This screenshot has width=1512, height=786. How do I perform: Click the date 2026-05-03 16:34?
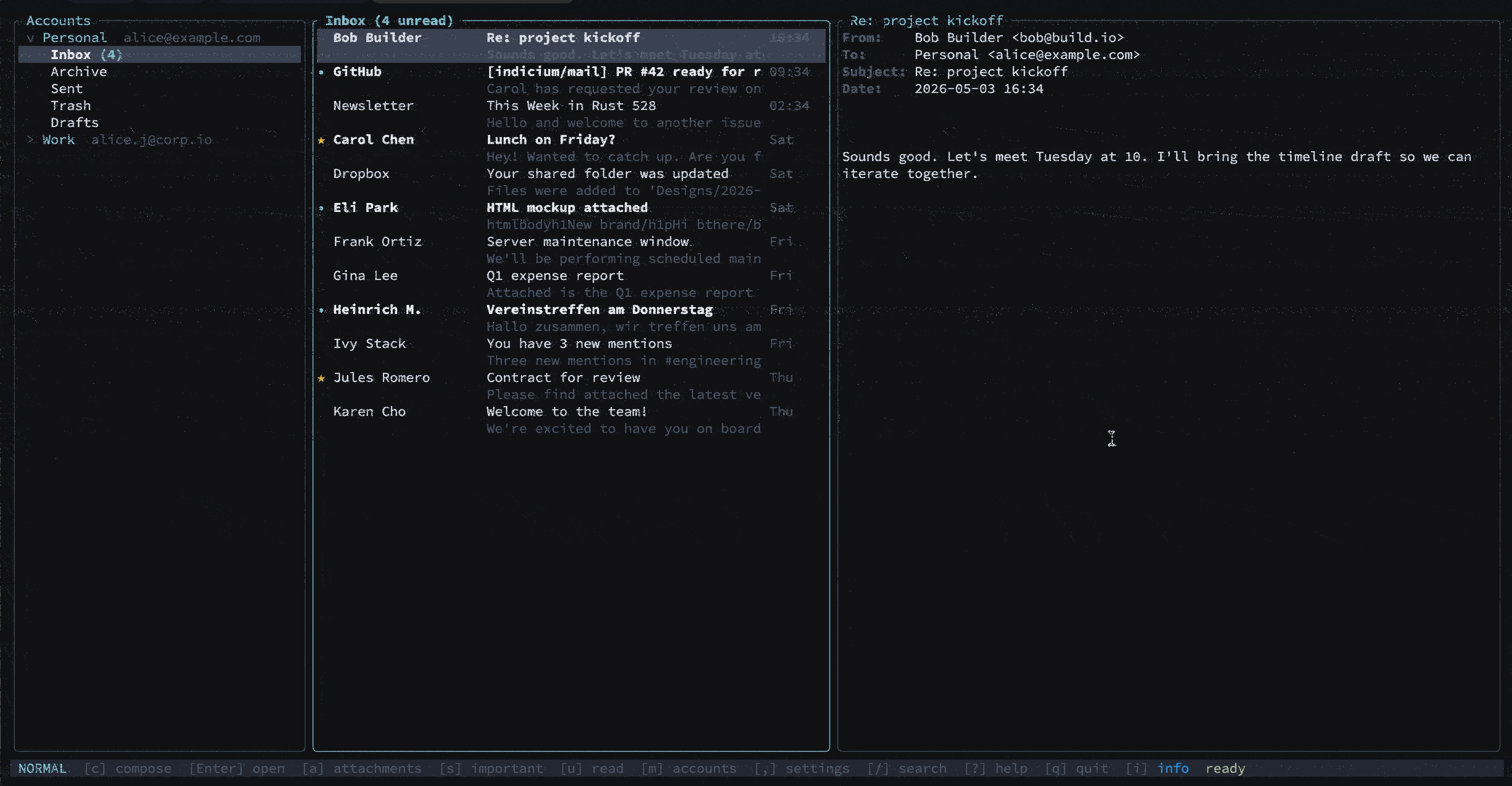979,89
